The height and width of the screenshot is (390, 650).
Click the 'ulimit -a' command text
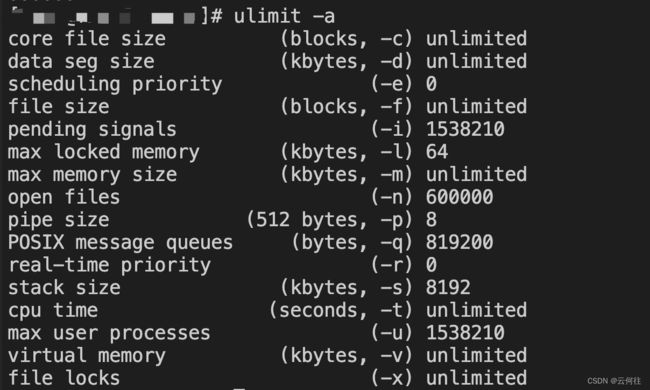284,17
